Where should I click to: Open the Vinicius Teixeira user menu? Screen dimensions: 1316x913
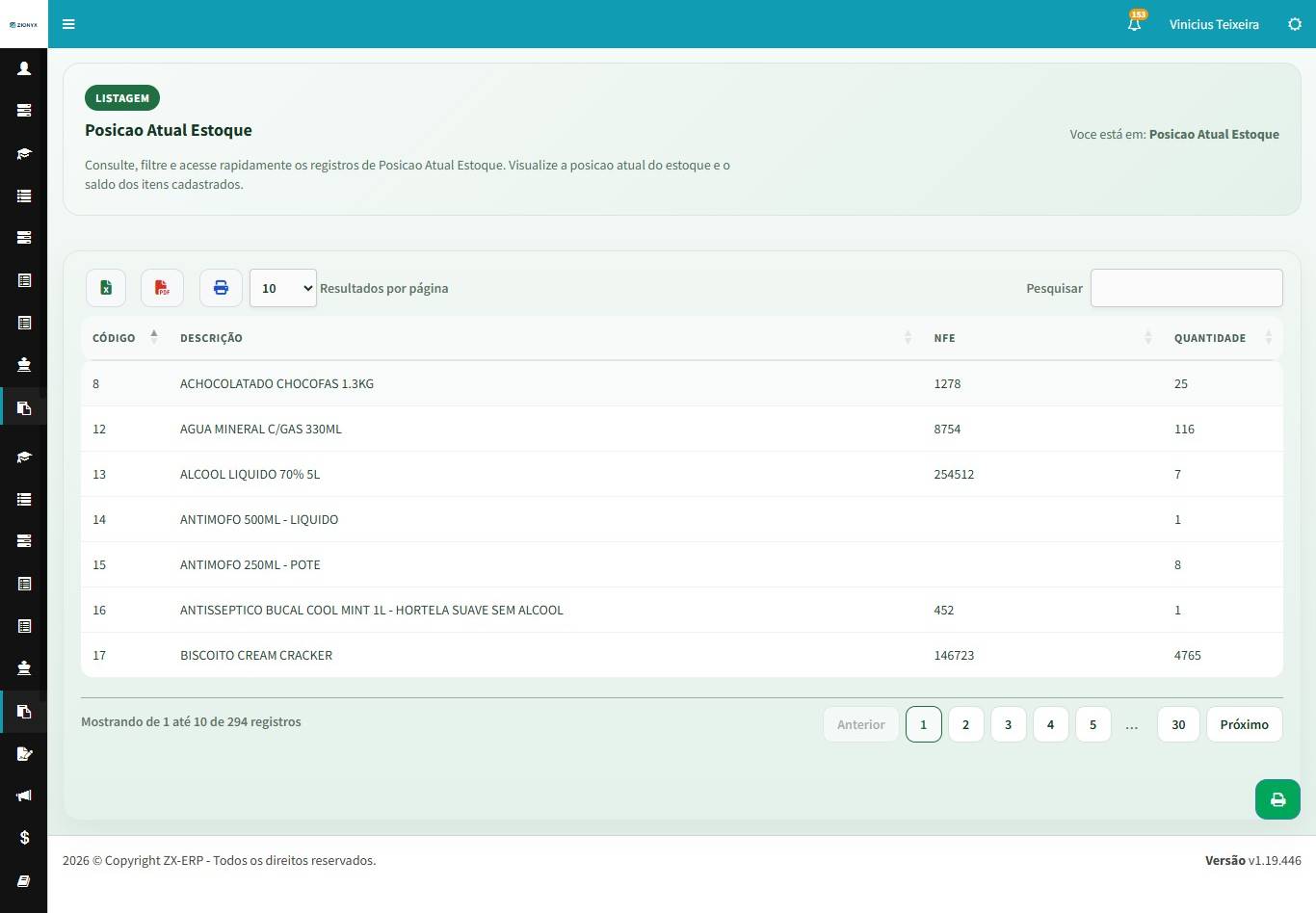click(x=1214, y=24)
